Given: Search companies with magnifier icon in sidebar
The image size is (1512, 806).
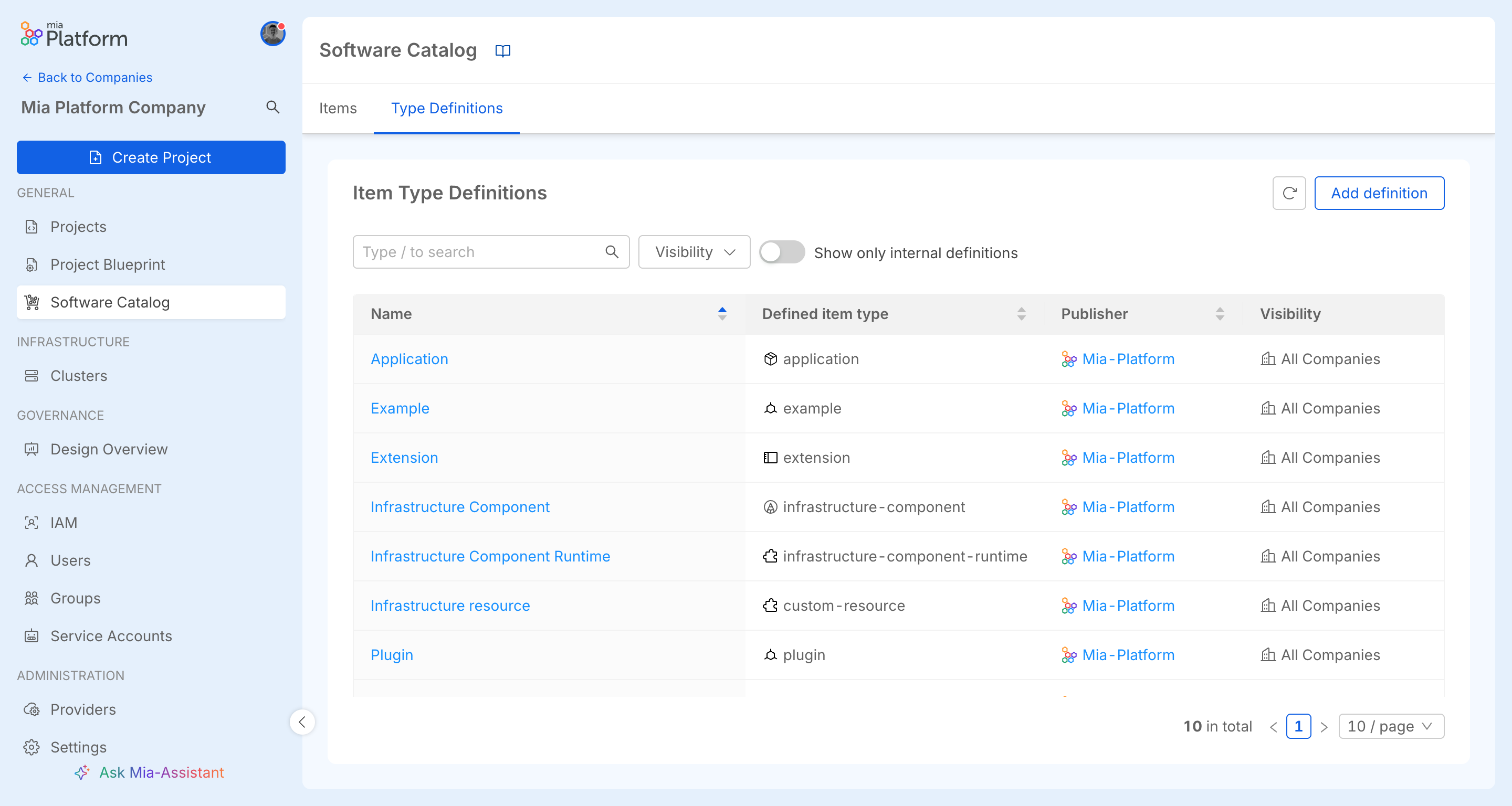Looking at the screenshot, I should pos(272,107).
